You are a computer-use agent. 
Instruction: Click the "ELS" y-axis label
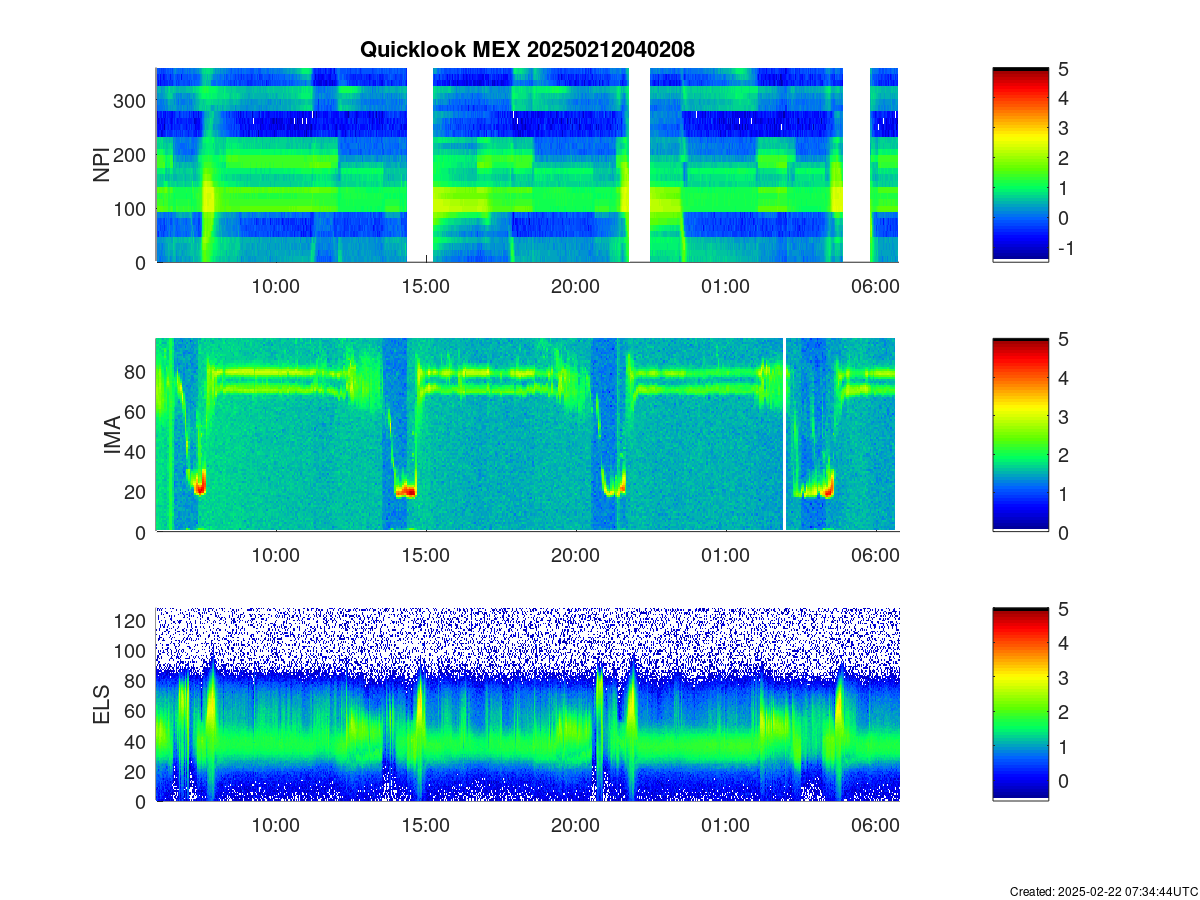coord(102,704)
